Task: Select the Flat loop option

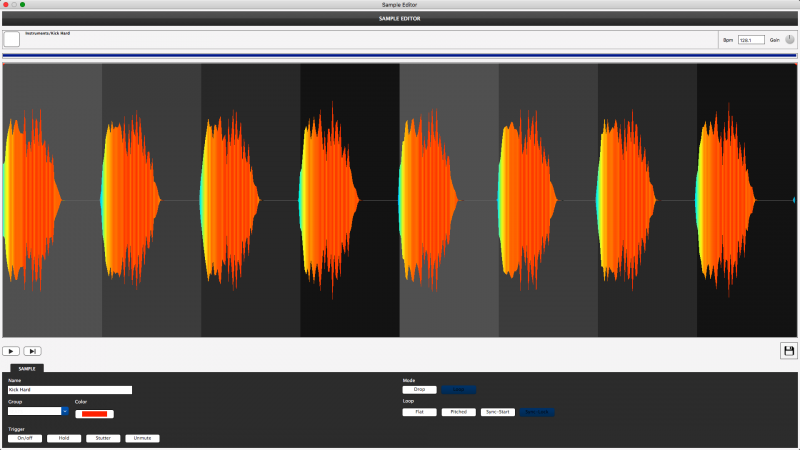Action: [419, 412]
